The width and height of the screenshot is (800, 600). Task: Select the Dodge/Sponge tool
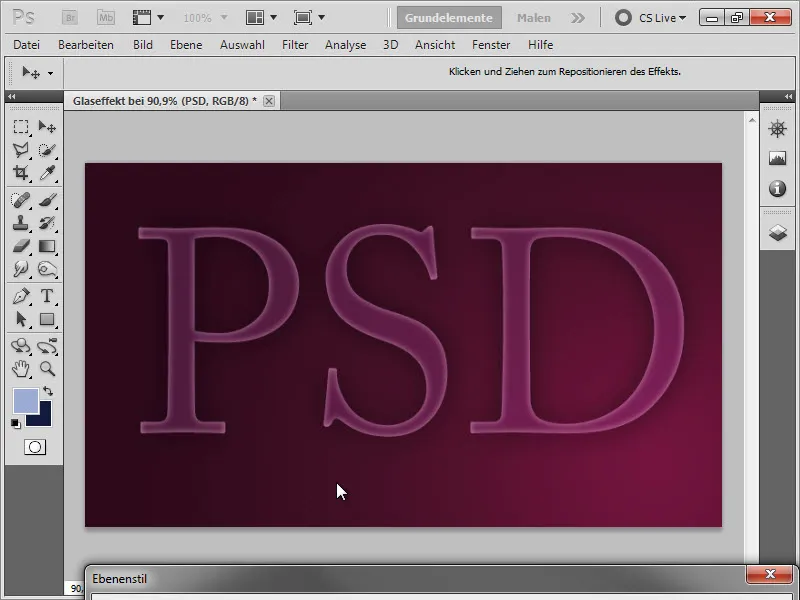47,269
